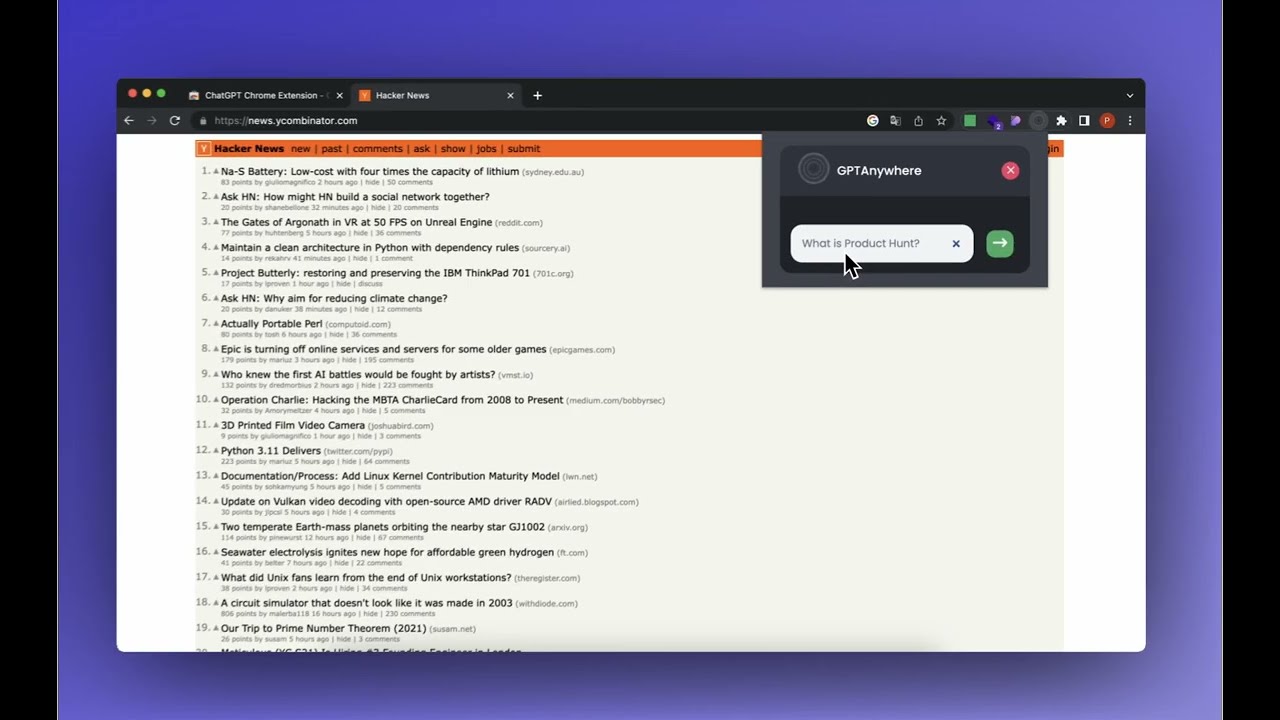The image size is (1280, 720).
Task: Open the 'show' nav link
Action: 453,149
